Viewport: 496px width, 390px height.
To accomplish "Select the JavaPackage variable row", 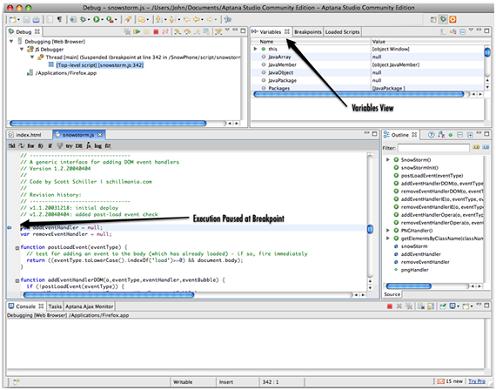I will click(368, 80).
